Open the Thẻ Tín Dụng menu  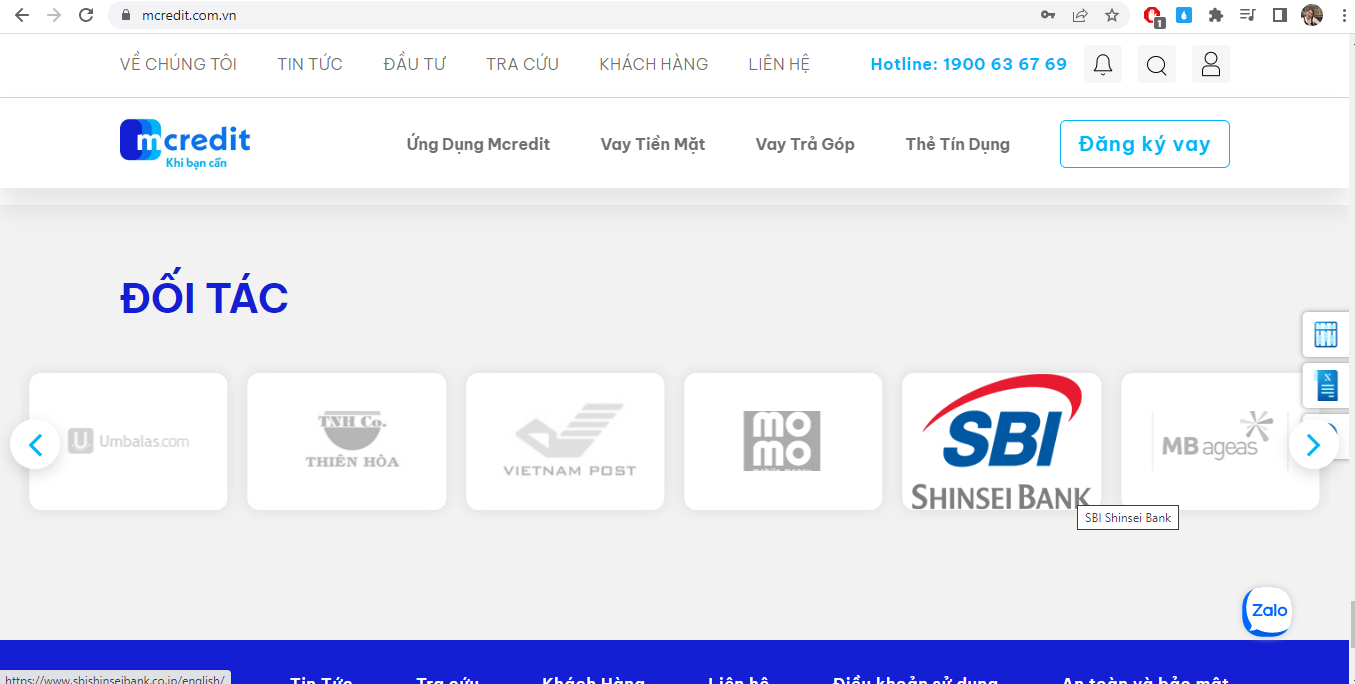[957, 144]
